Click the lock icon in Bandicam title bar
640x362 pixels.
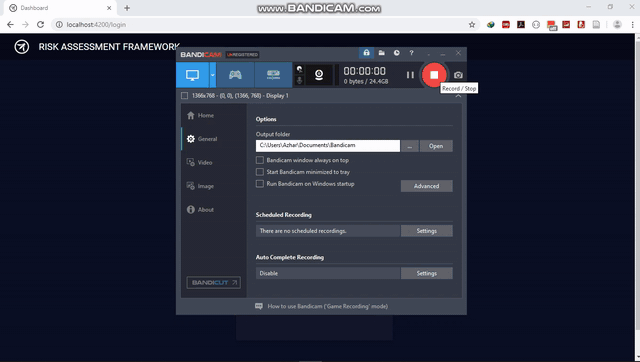point(366,53)
